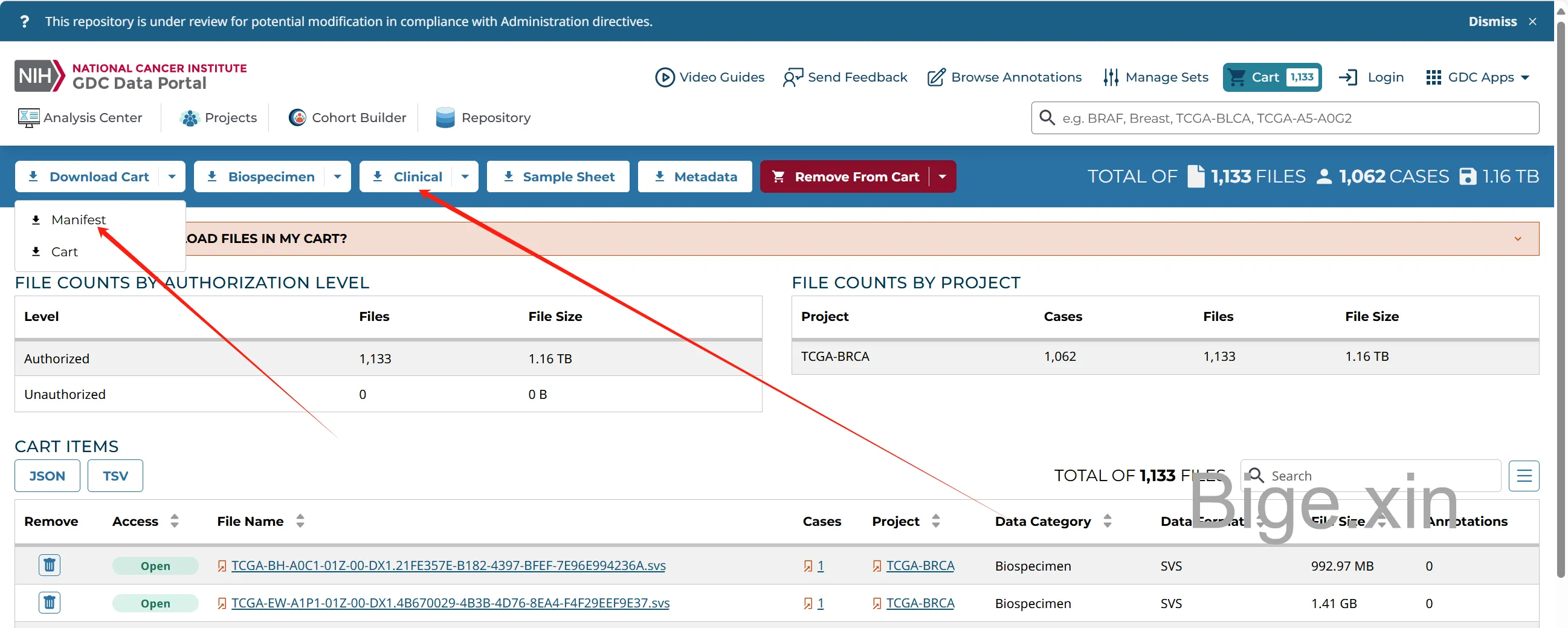Click the Login link
This screenshot has width=1568, height=628.
click(x=1372, y=77)
